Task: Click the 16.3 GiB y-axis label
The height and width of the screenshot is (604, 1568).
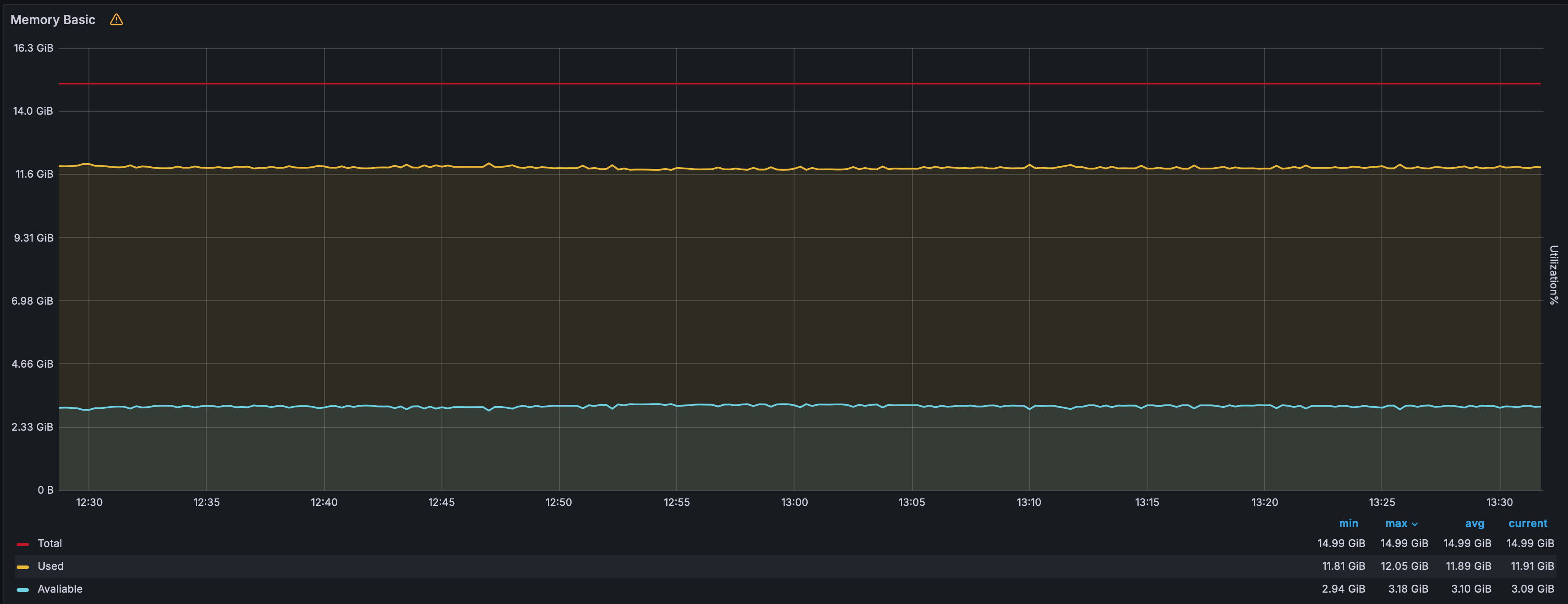Action: 33,48
